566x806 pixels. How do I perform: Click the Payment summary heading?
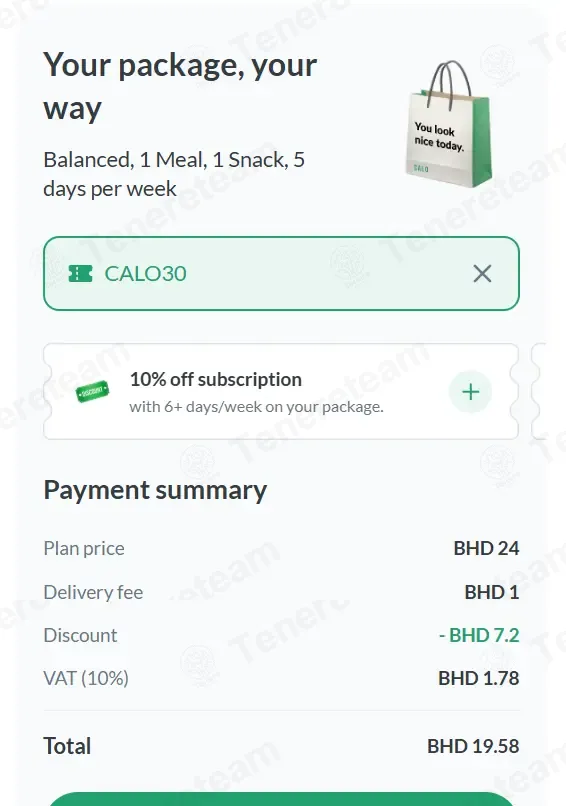point(155,490)
